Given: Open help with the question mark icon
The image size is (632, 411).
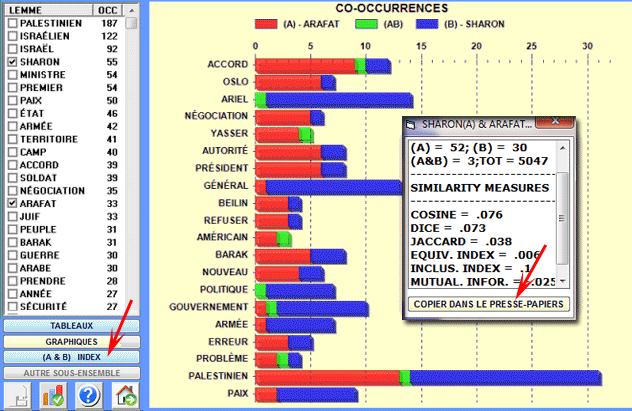Looking at the screenshot, I should (x=89, y=395).
